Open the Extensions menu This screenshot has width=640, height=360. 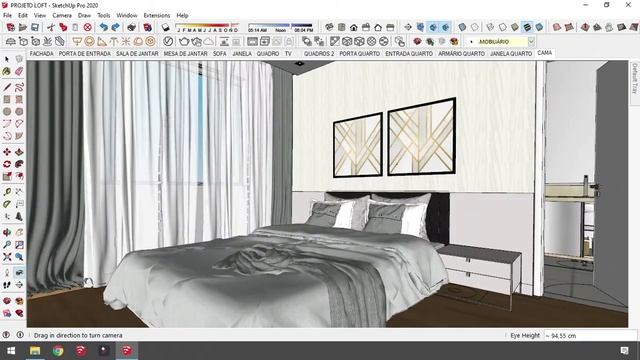157,15
